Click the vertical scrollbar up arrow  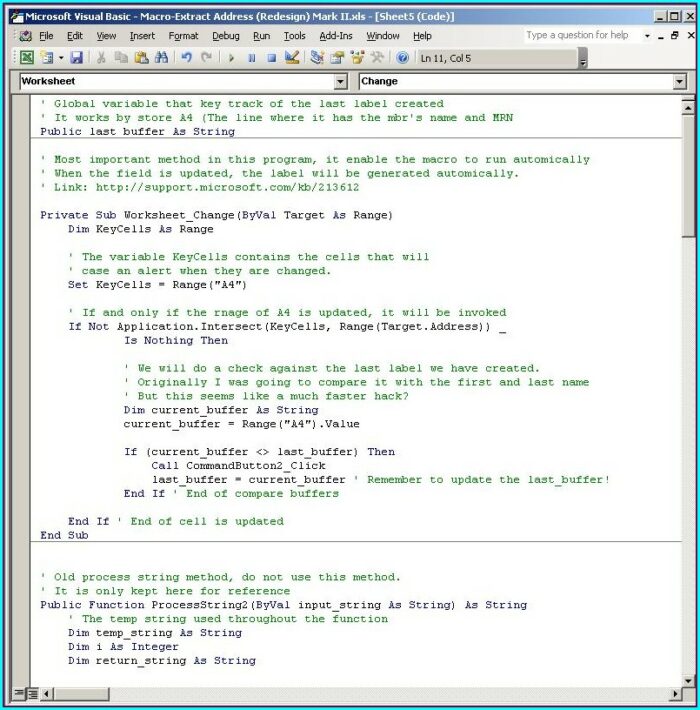coord(688,108)
